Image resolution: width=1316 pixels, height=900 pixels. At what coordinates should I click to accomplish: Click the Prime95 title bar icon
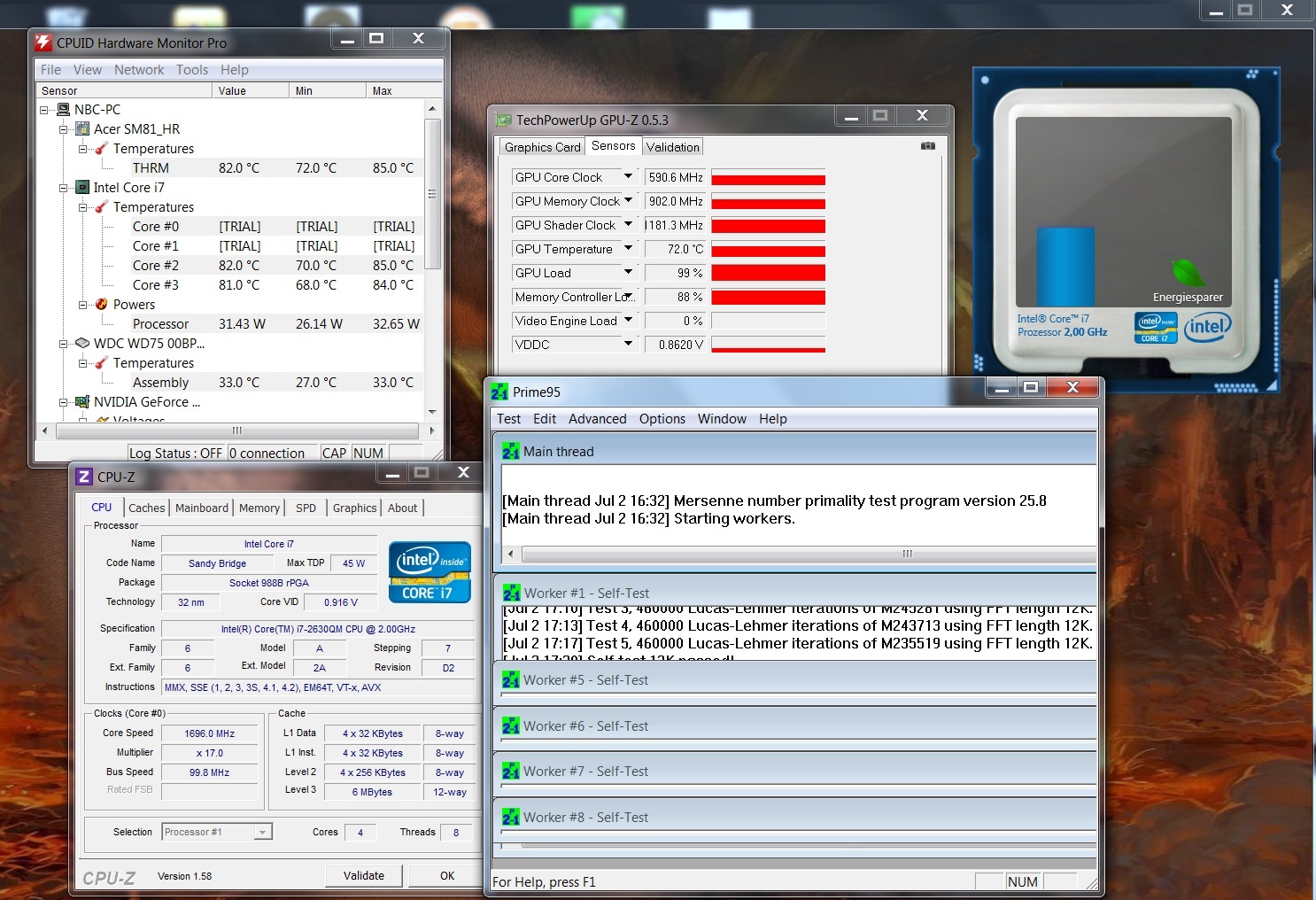499,392
